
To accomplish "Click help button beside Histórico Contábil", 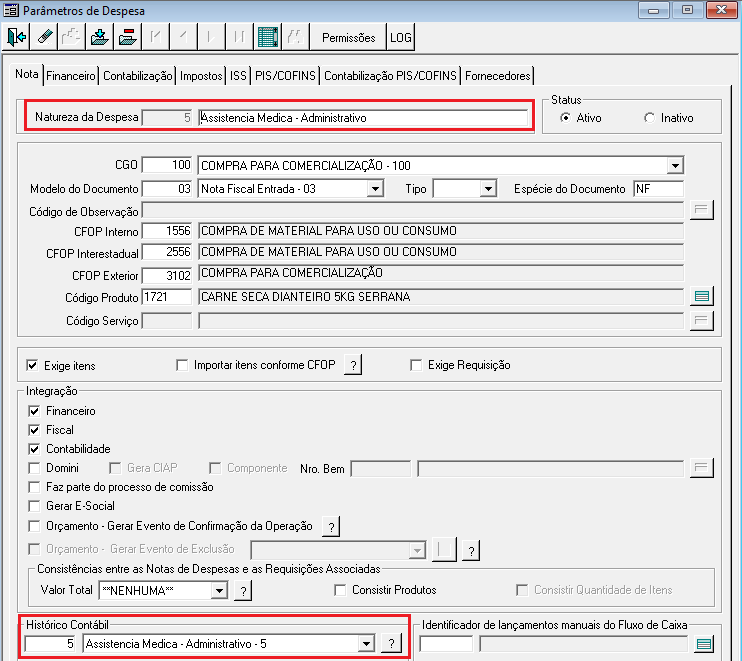I will point(391,643).
